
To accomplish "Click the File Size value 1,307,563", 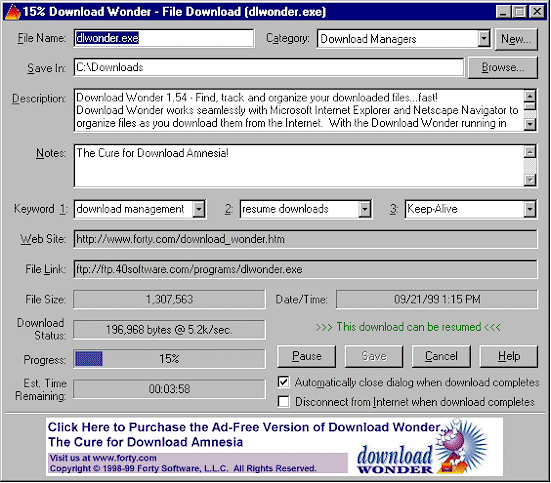I will coord(169,300).
